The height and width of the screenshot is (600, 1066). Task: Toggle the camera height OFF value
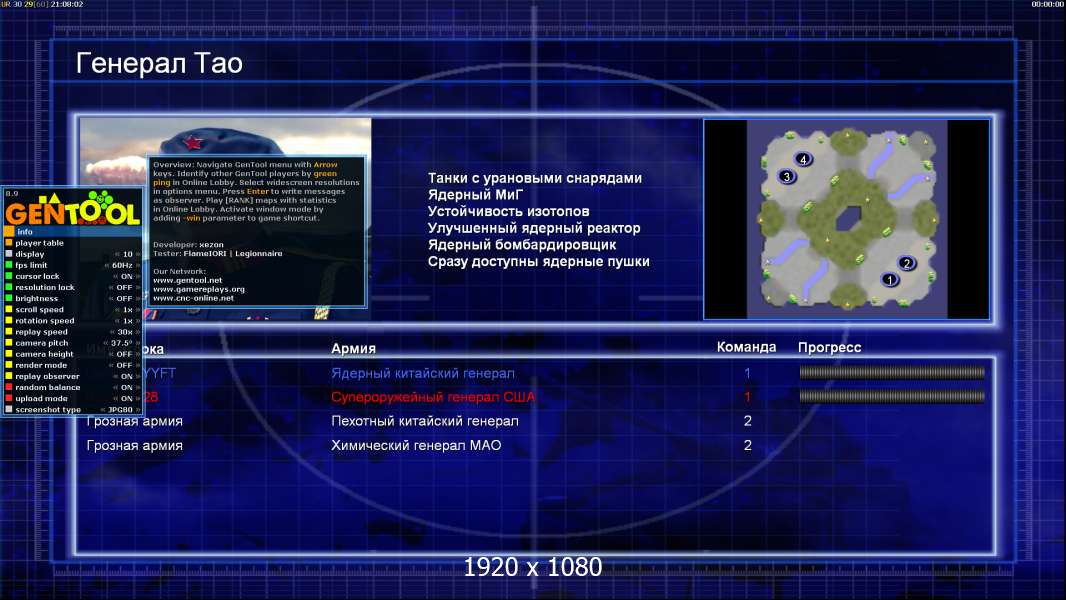point(124,354)
